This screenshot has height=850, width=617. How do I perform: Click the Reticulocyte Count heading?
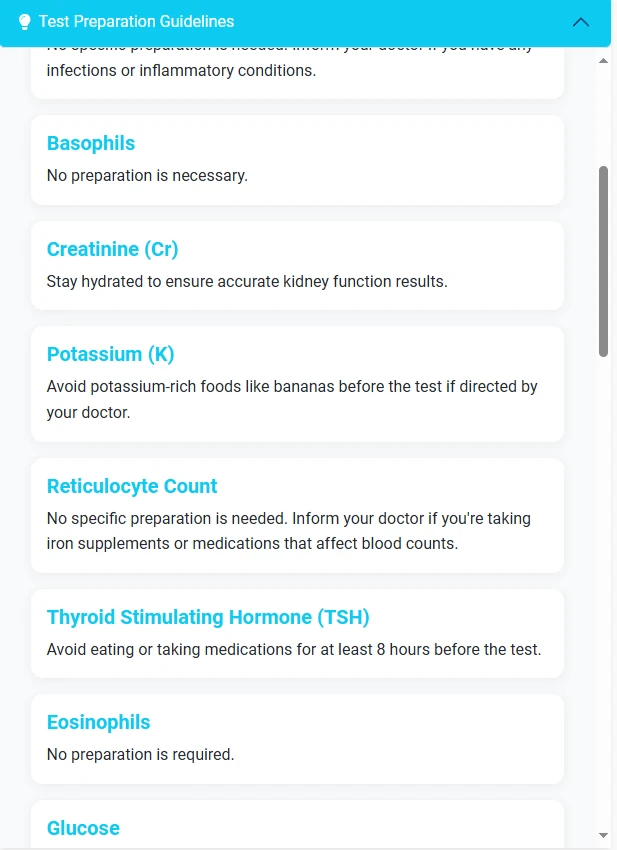click(x=132, y=486)
